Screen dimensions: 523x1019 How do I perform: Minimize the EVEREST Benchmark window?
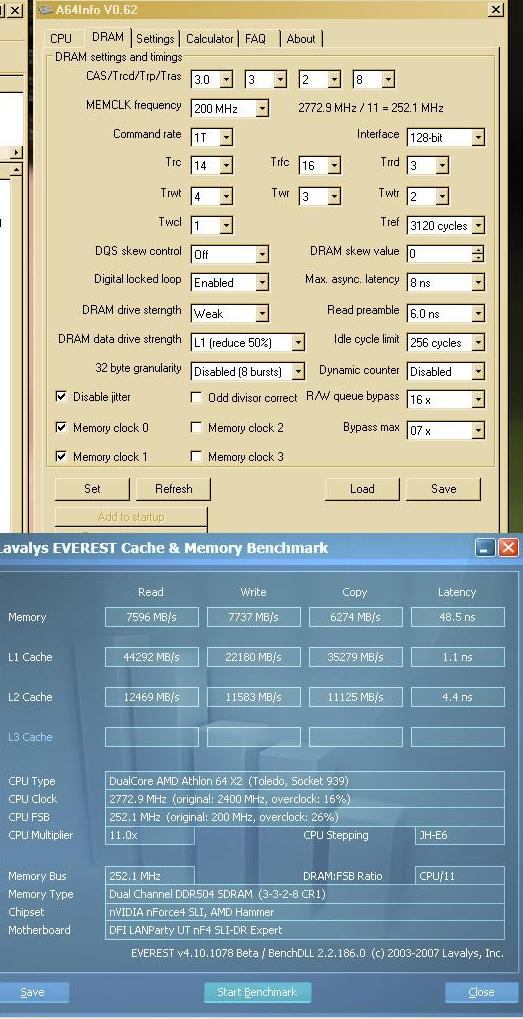(486, 548)
